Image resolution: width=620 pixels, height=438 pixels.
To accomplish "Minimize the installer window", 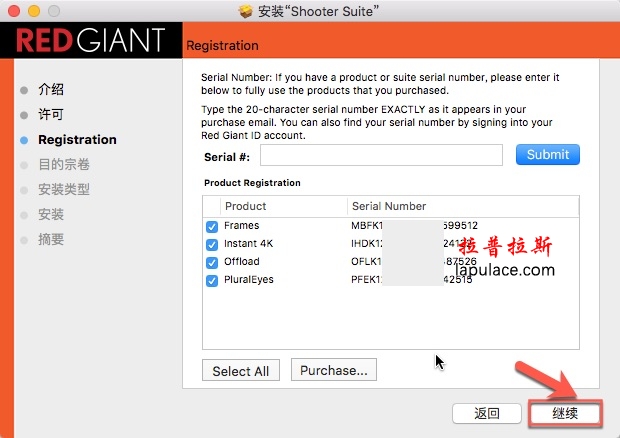I will 34,11.
